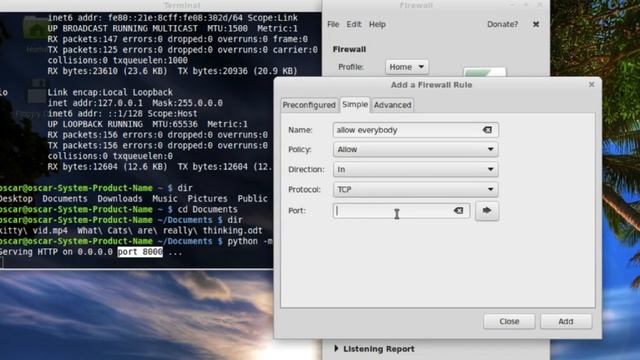
Task: Click the Add button
Action: (x=566, y=322)
